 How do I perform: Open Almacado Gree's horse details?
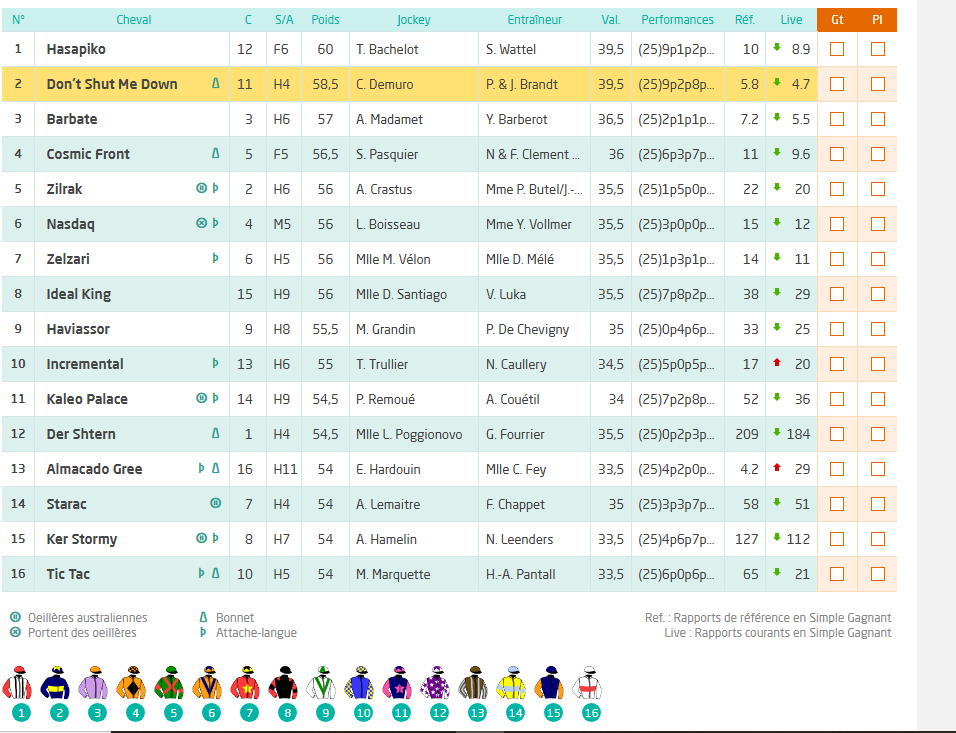94,469
